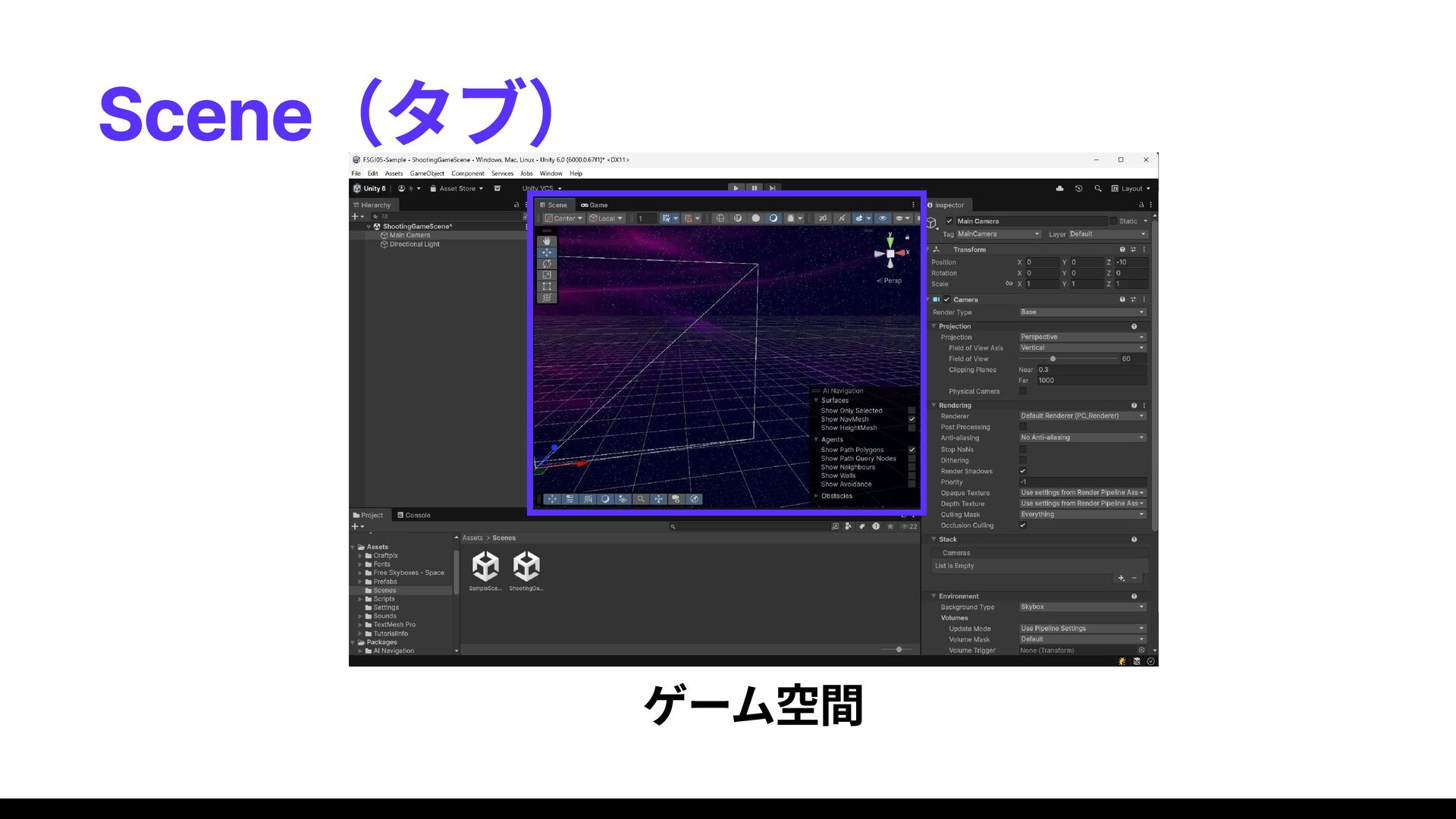Select the Directional Light in Hierarchy

tap(414, 244)
